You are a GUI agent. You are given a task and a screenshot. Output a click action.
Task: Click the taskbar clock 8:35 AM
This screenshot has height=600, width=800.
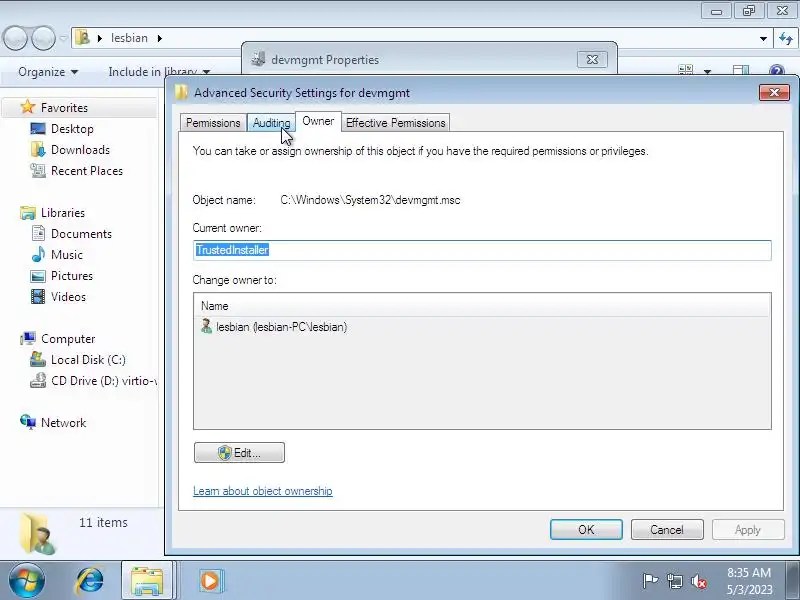coord(749,572)
